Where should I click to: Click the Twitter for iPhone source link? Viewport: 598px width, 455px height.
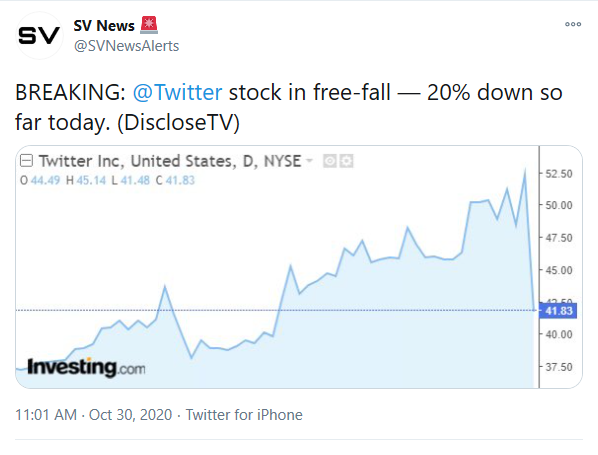(244, 415)
